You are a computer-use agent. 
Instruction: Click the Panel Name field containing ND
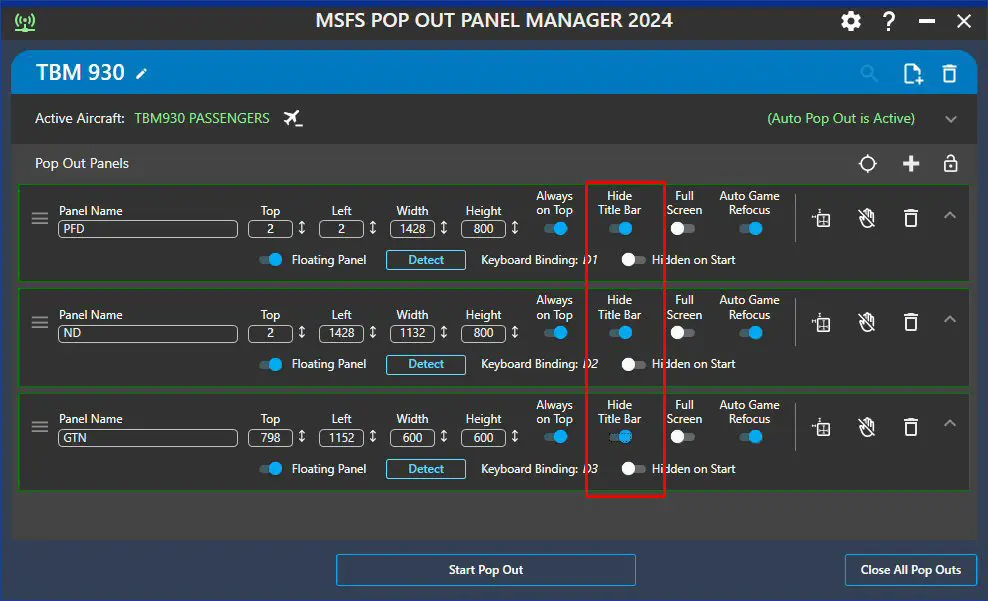point(148,333)
